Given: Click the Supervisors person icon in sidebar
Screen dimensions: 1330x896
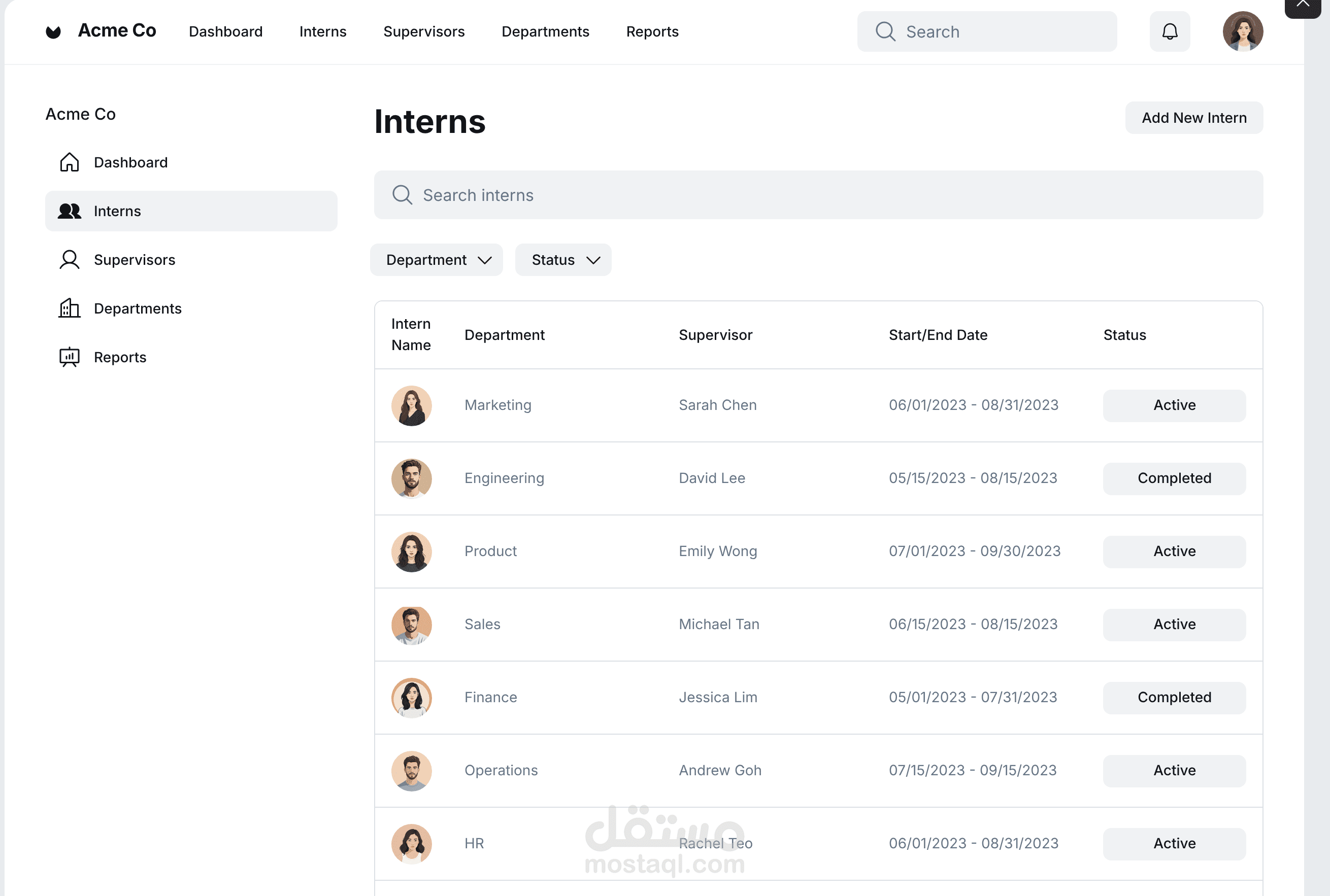Looking at the screenshot, I should tap(69, 259).
